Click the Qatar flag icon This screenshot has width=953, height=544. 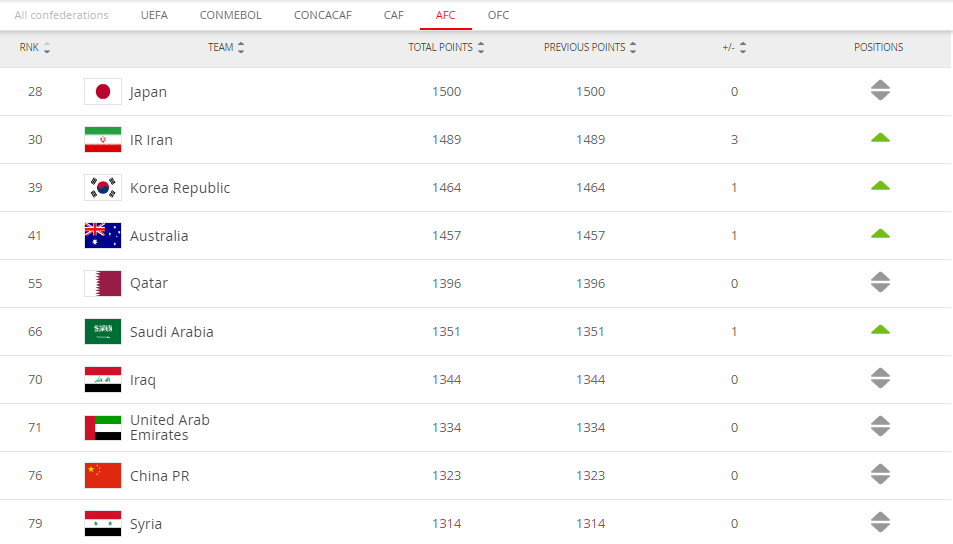[x=103, y=284]
